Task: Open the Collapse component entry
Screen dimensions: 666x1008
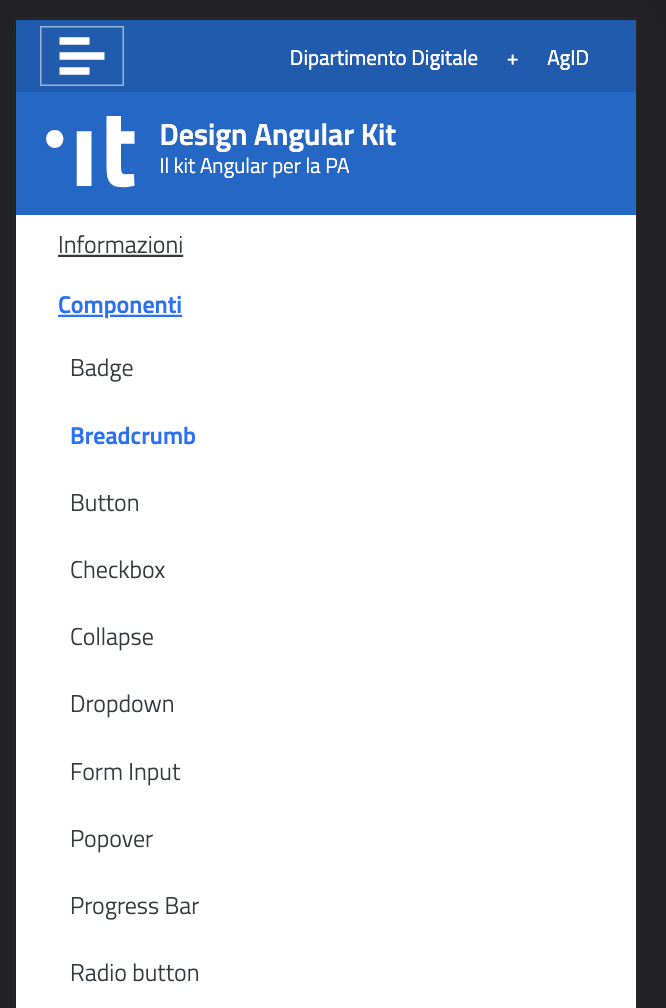Action: click(x=111, y=637)
